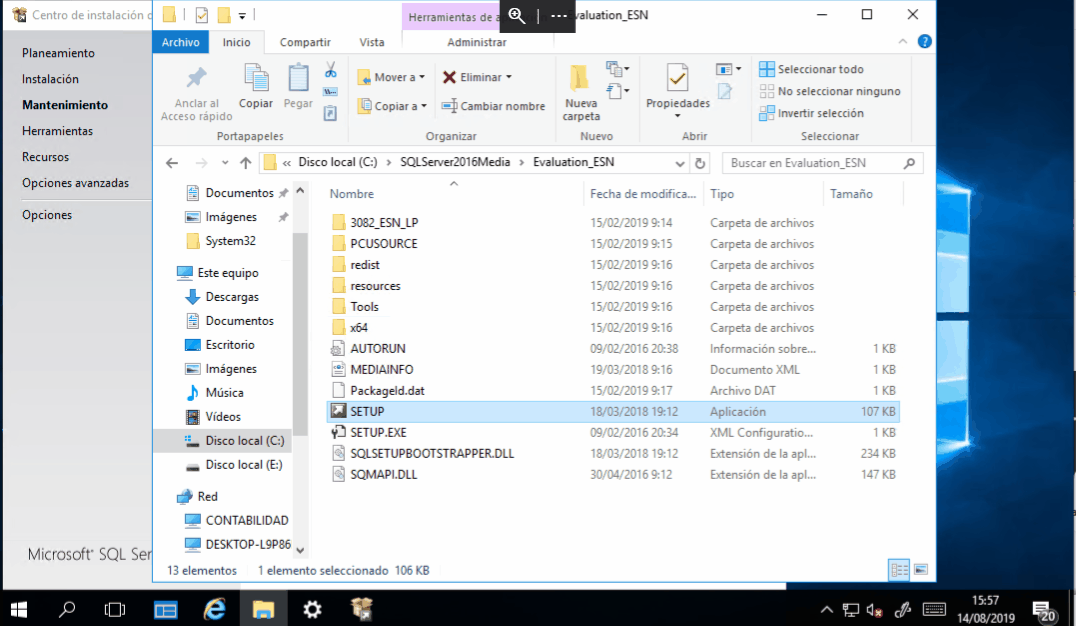Click the navigation pane scroll down arrow
The height and width of the screenshot is (626, 1076).
(x=300, y=550)
